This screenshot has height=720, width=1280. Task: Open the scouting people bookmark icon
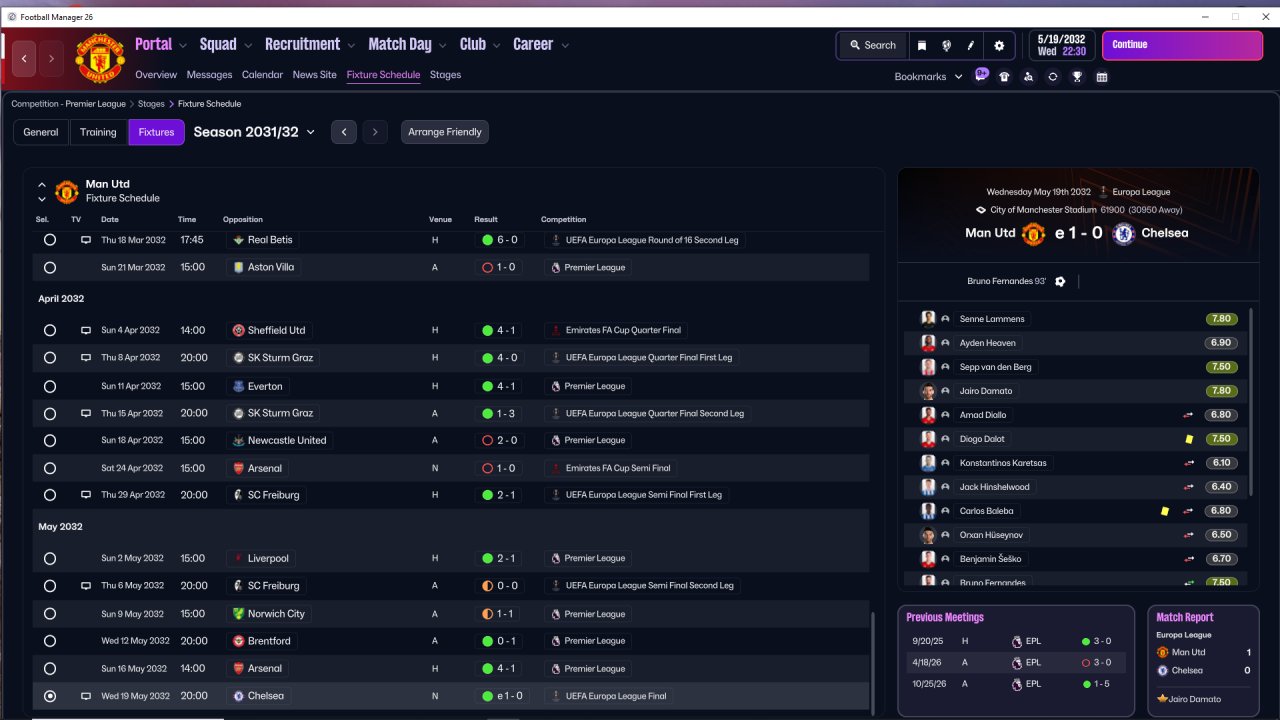[x=1029, y=76]
